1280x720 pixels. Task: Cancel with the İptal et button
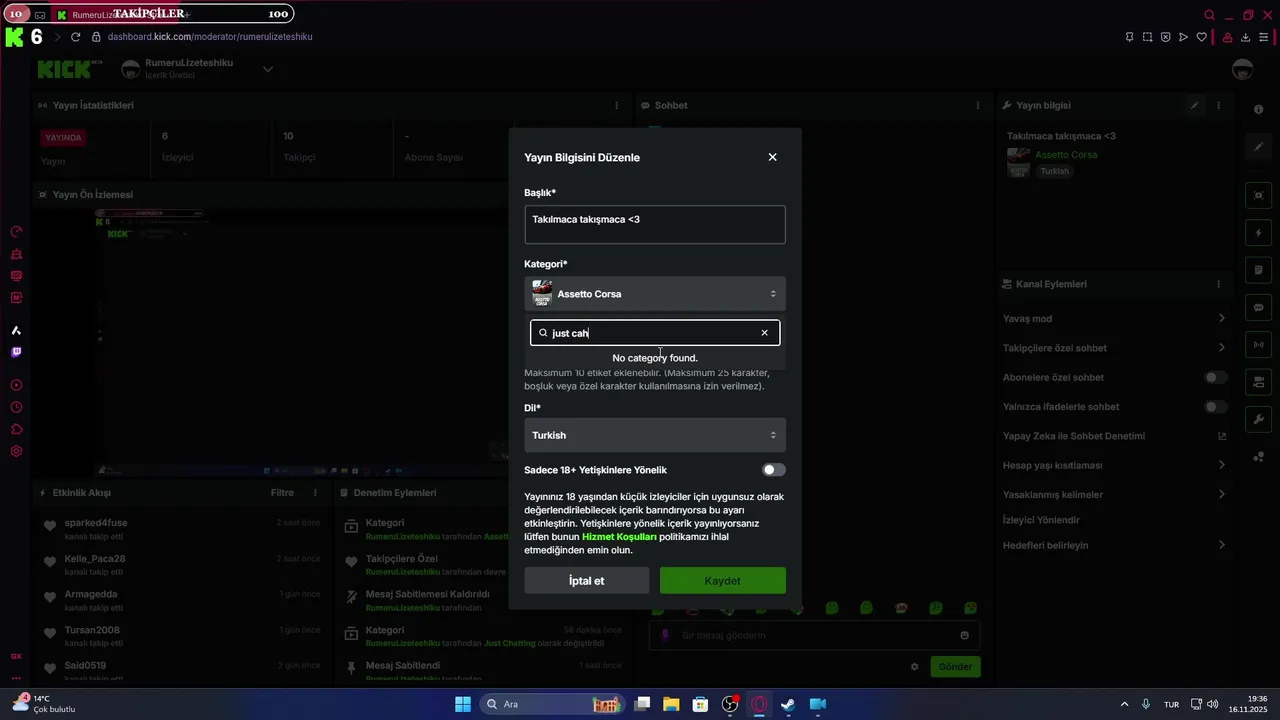(x=586, y=581)
